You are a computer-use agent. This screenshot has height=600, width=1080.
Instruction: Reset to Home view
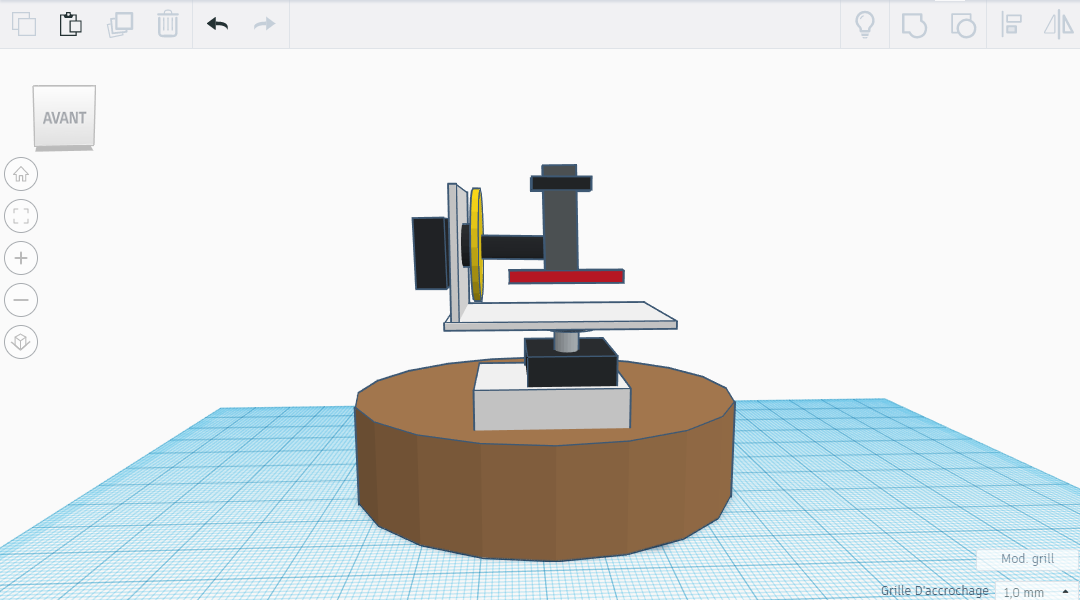[x=21, y=174]
